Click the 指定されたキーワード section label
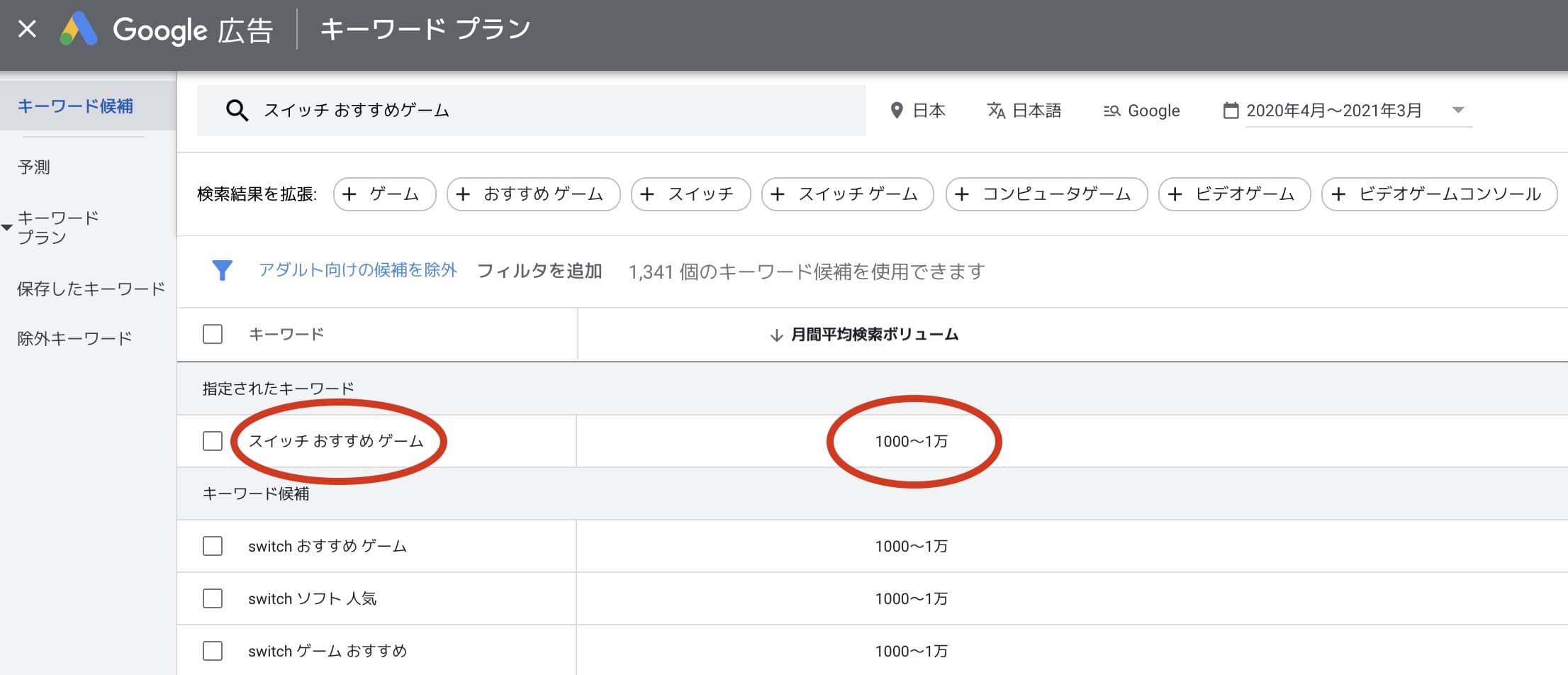The width and height of the screenshot is (1568, 675). [x=278, y=389]
